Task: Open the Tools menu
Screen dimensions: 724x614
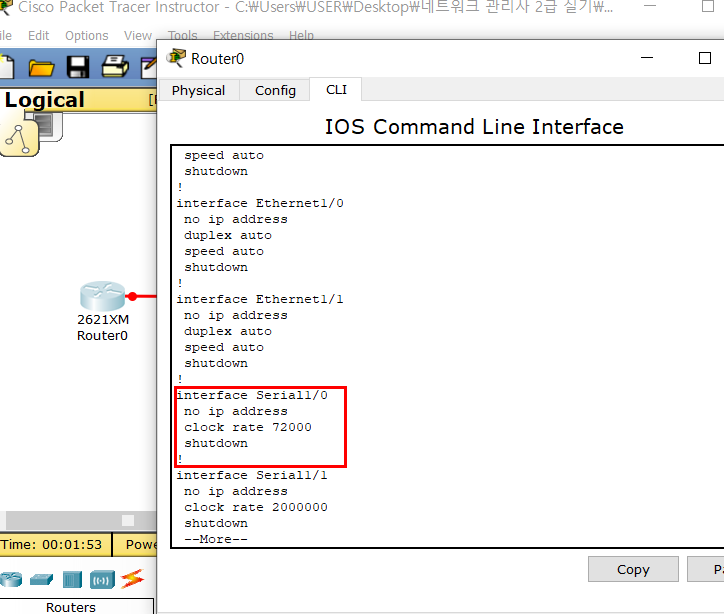Action: pyautogui.click(x=182, y=36)
